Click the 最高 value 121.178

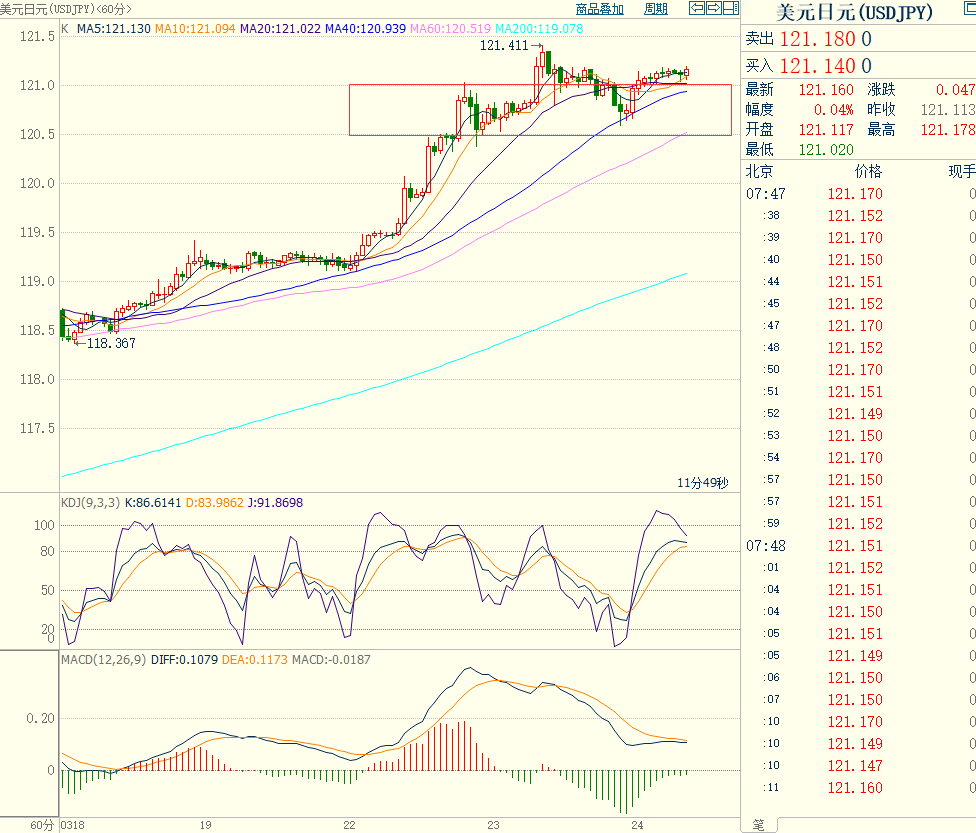click(948, 130)
